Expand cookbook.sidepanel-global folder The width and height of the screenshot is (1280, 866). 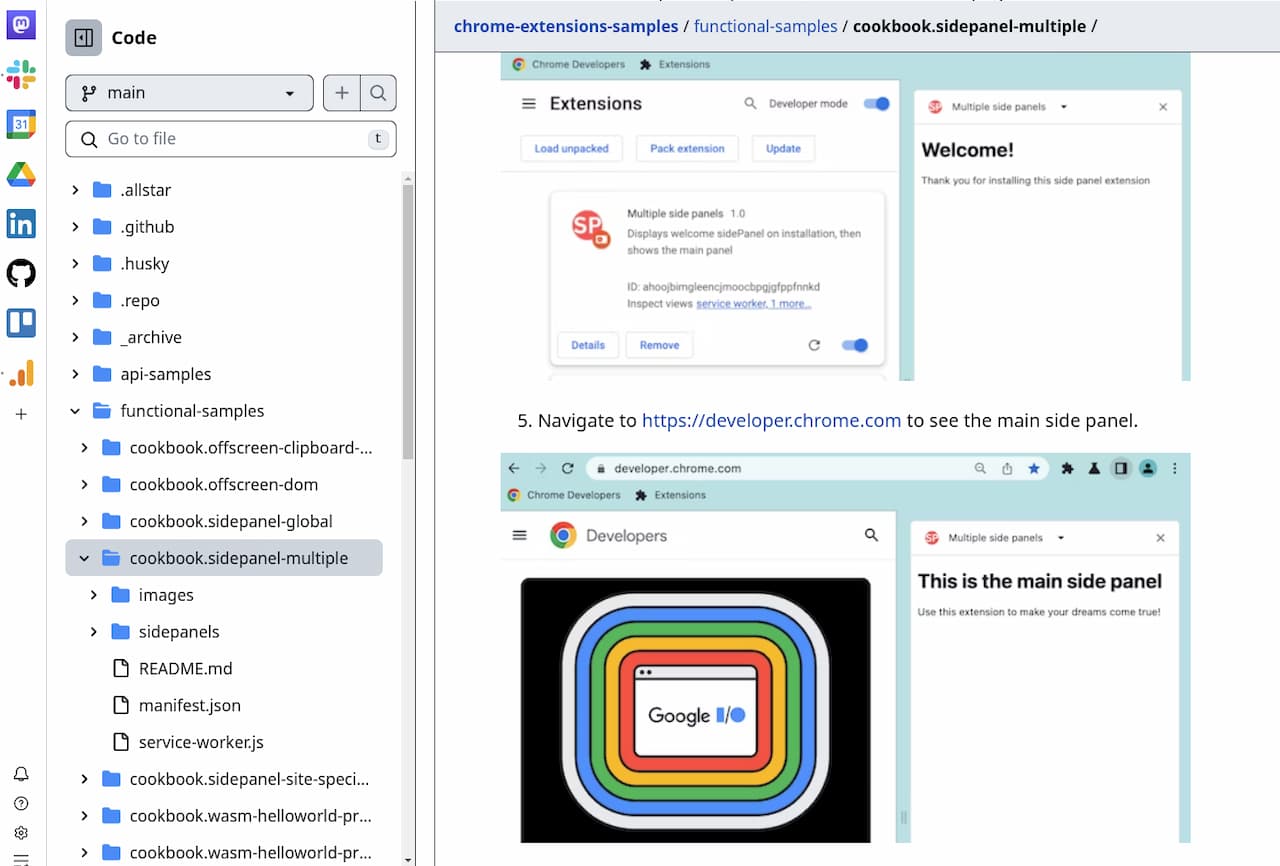click(x=84, y=521)
